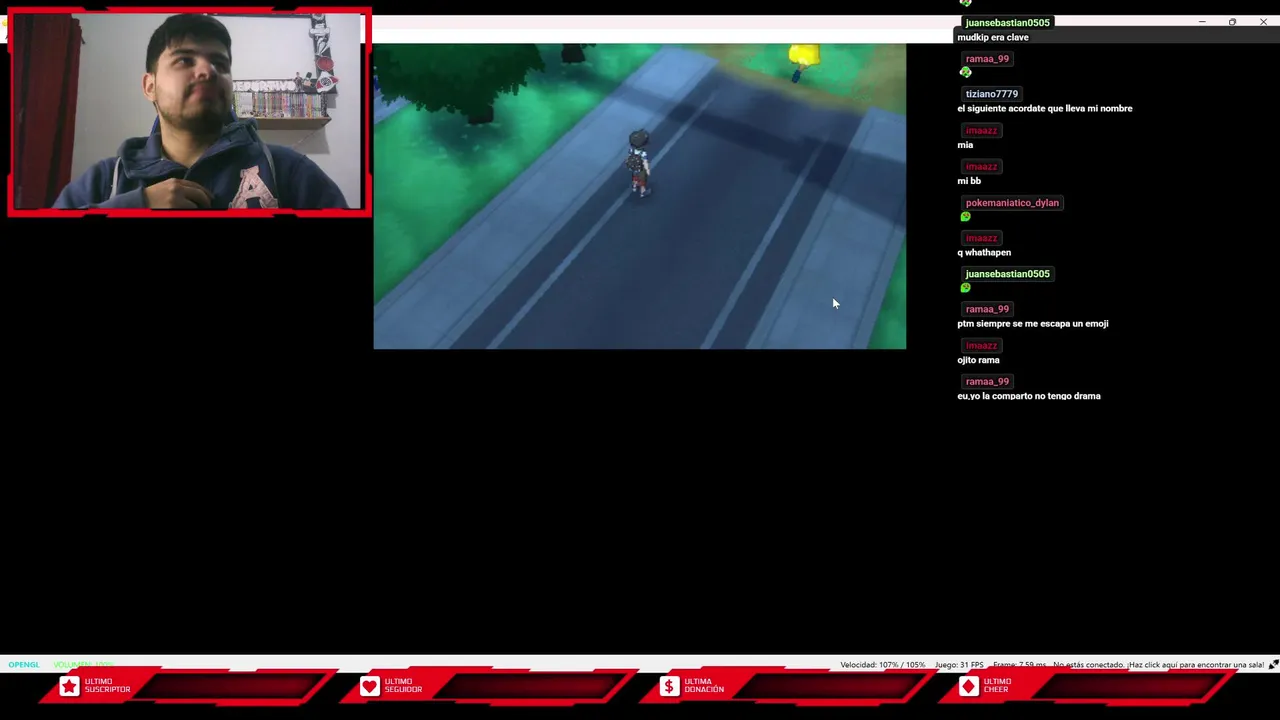Click the ULTIMO CHEER label
Screen dimensions: 1280x720
click(x=997, y=686)
